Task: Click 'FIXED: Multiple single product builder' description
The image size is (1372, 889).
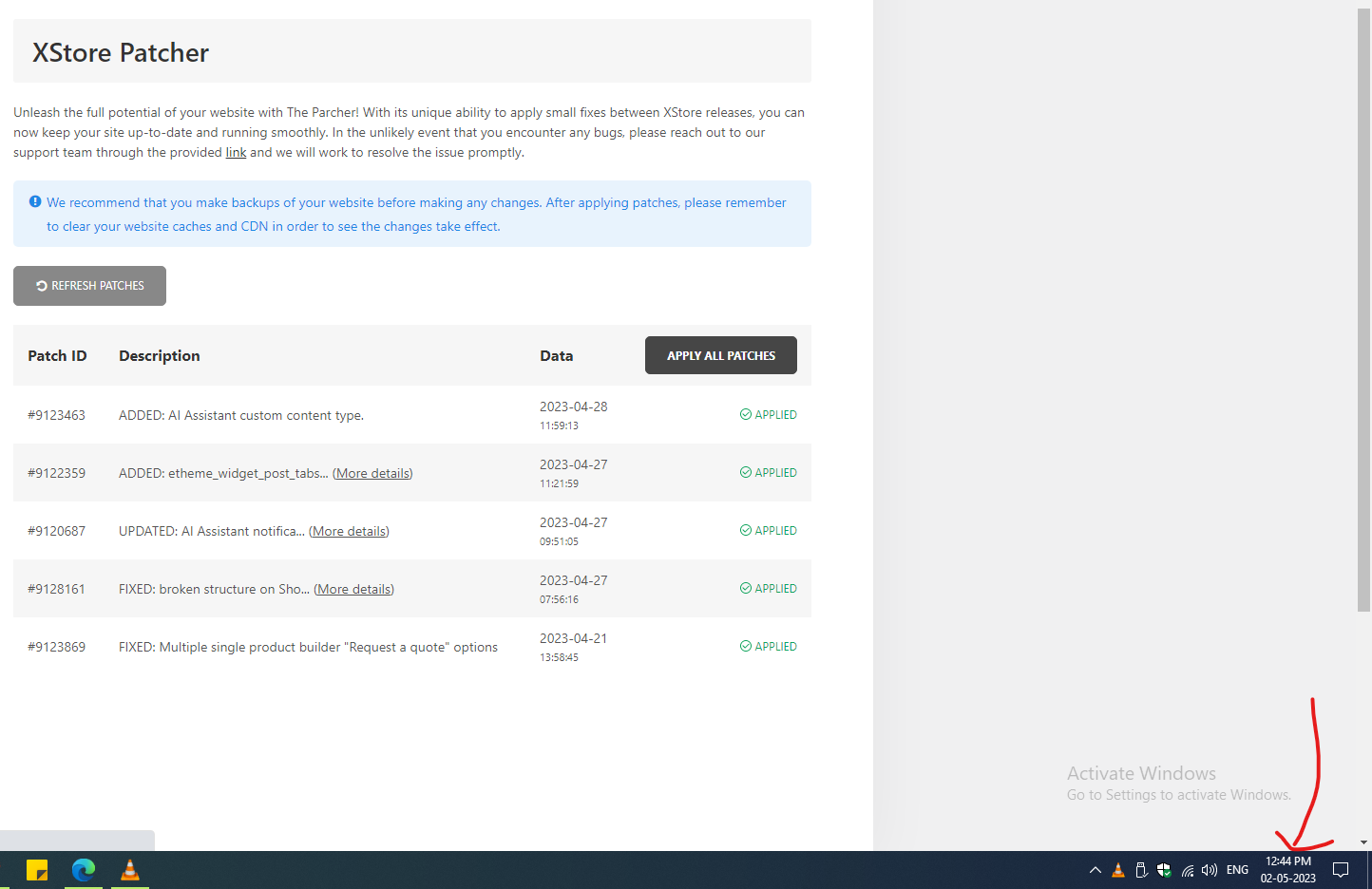Action: (x=308, y=647)
